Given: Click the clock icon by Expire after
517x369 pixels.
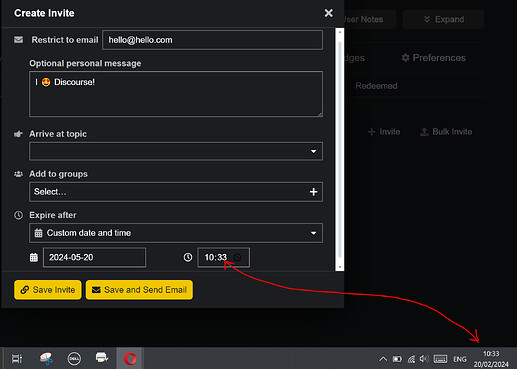Looking at the screenshot, I should [x=18, y=215].
